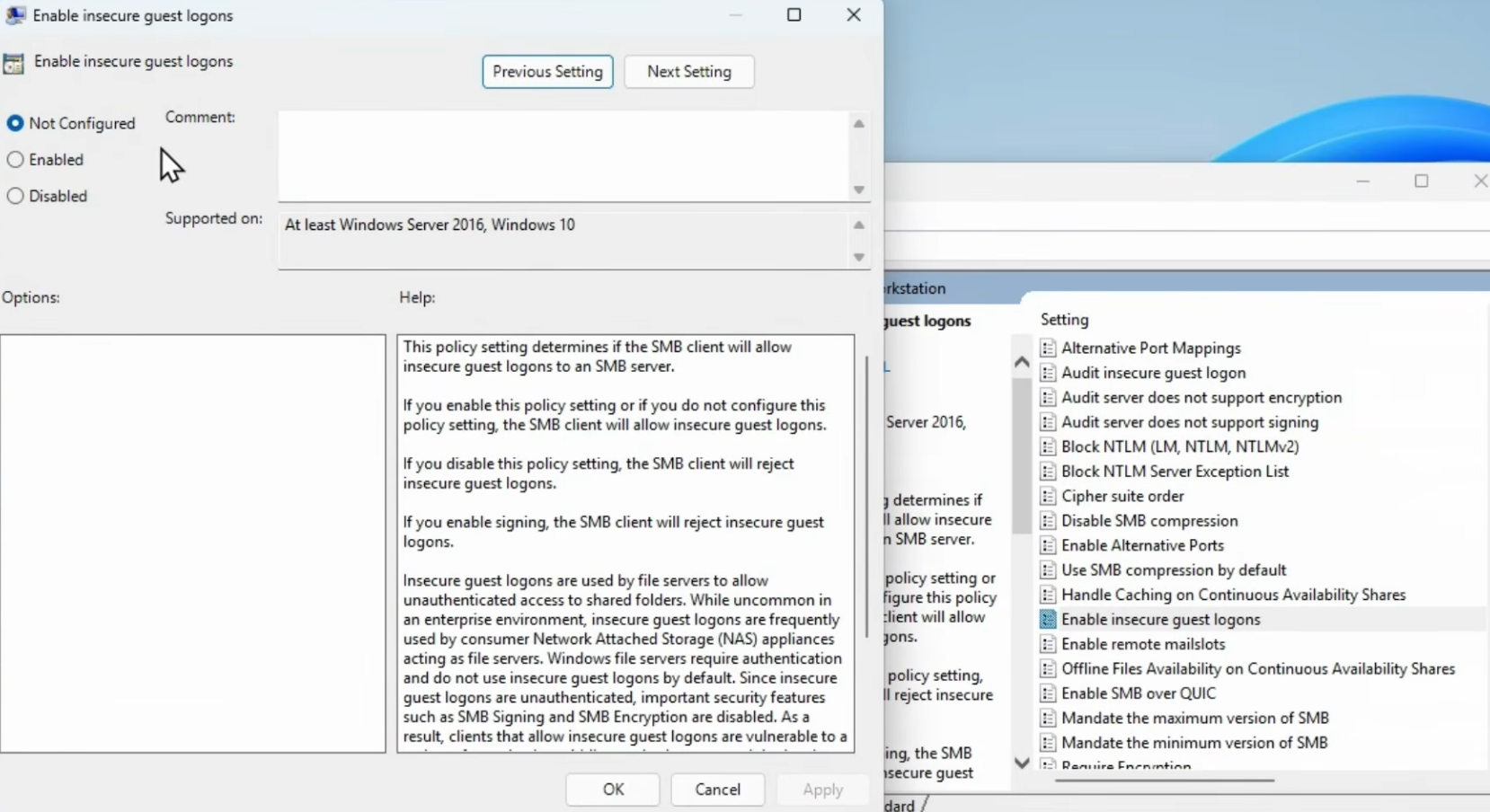Image resolution: width=1490 pixels, height=812 pixels.
Task: Click the Supported on scroll down arrow
Action: tap(859, 258)
